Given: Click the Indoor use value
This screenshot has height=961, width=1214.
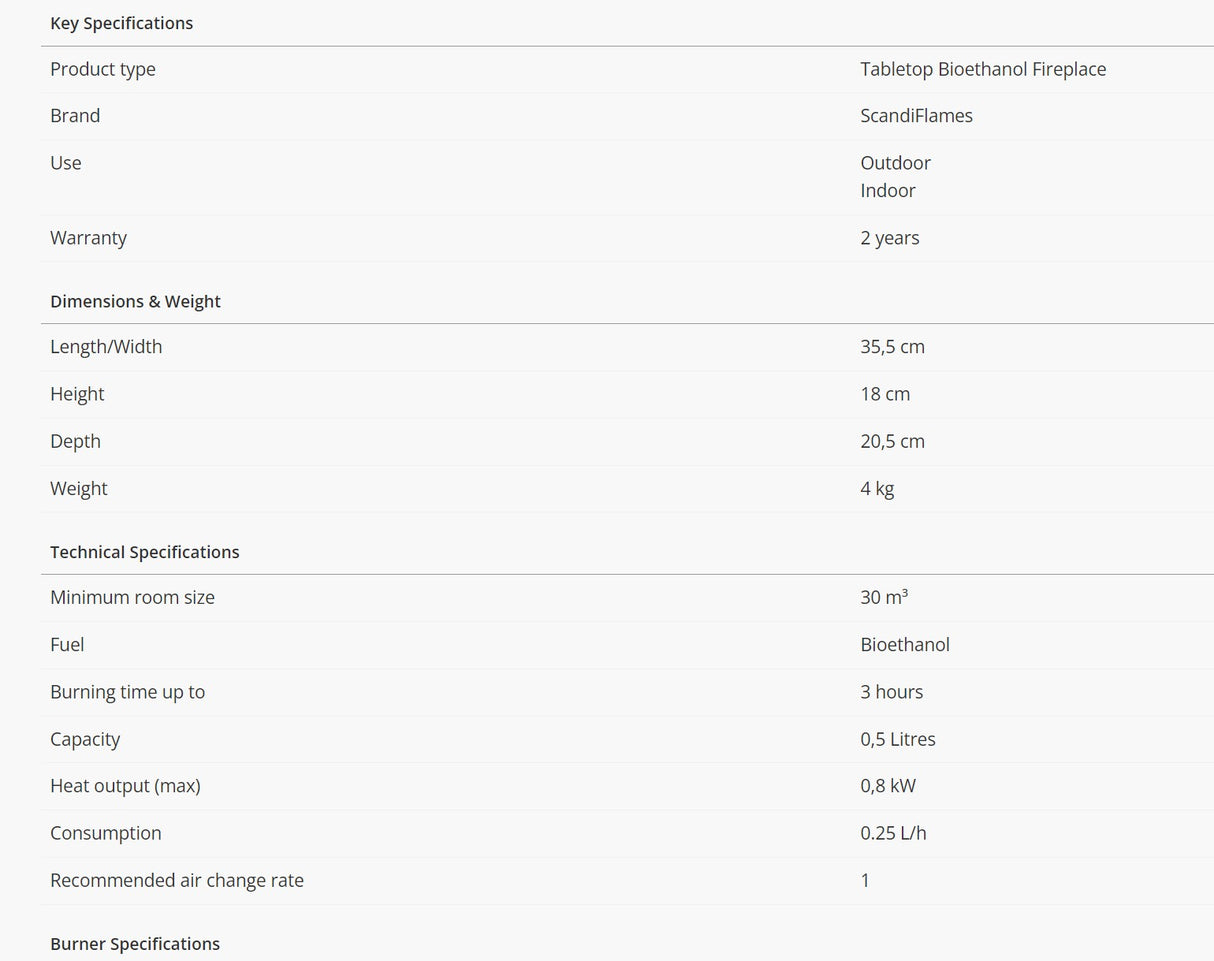Looking at the screenshot, I should coord(888,190).
